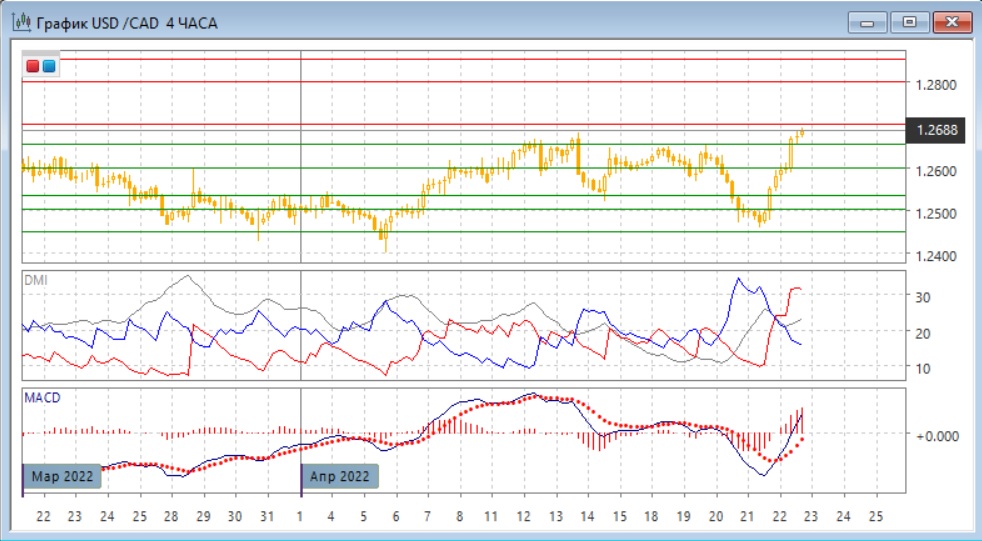Click the +0.000 MACD zero level label

pos(935,435)
